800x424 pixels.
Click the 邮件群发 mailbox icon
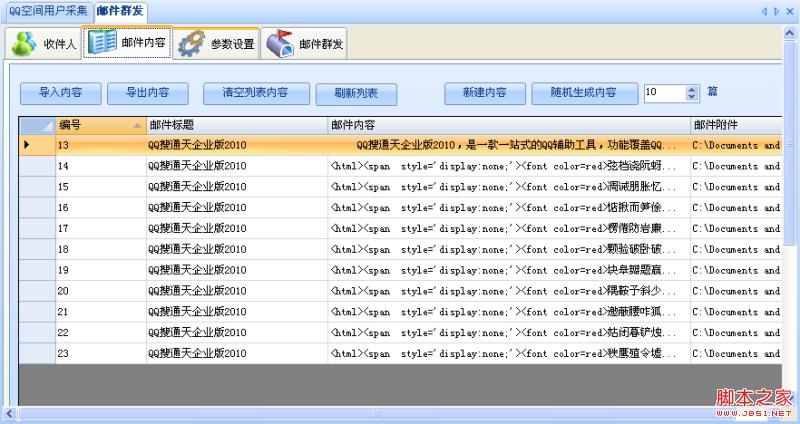coord(280,44)
